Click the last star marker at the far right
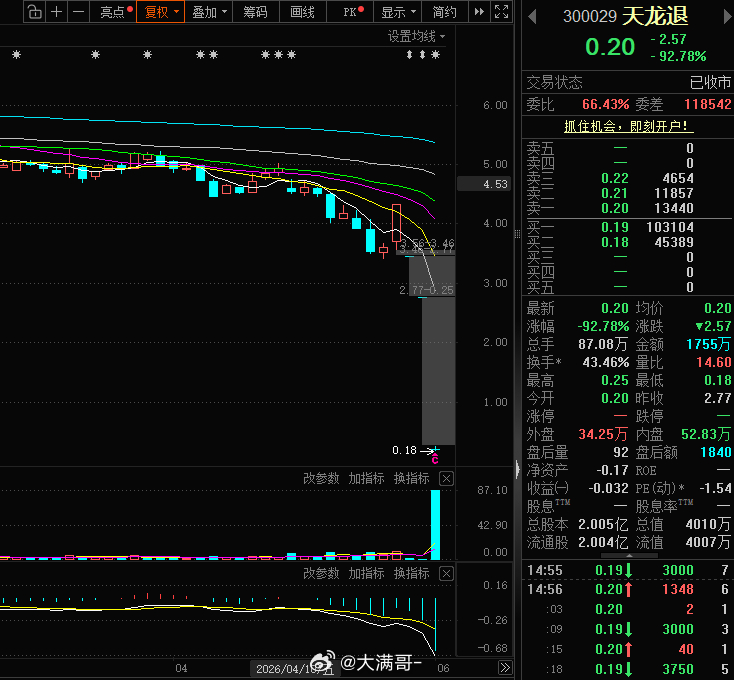 tap(436, 55)
